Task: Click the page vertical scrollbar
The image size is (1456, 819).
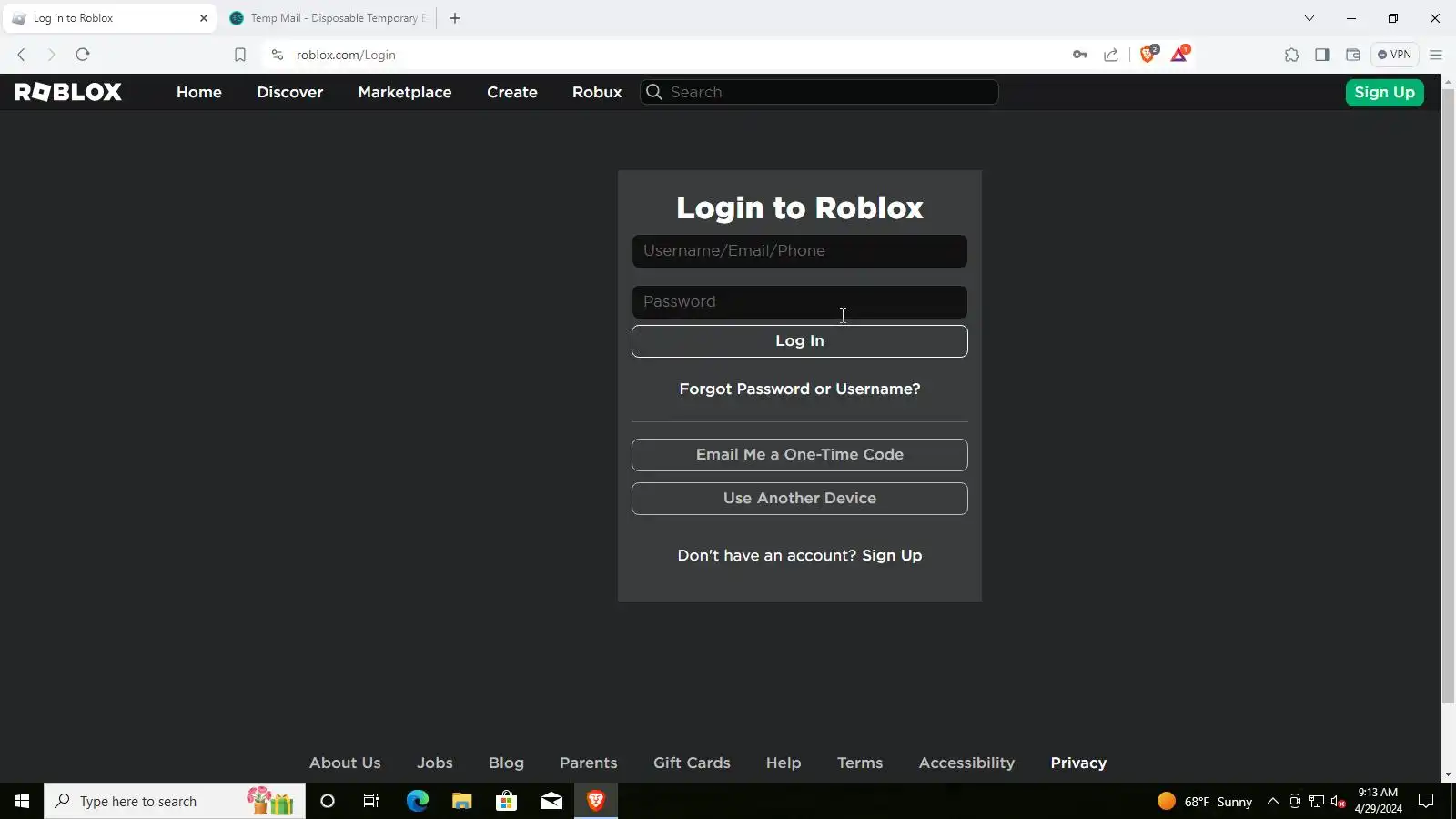Action: (1448, 396)
